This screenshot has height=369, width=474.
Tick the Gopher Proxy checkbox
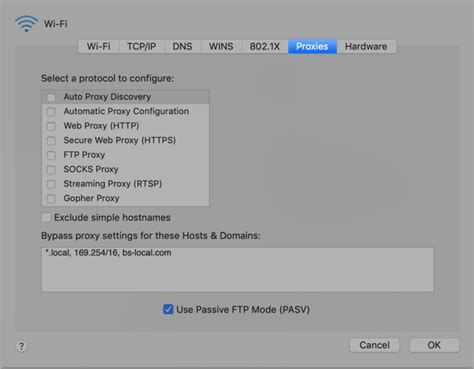(51, 199)
